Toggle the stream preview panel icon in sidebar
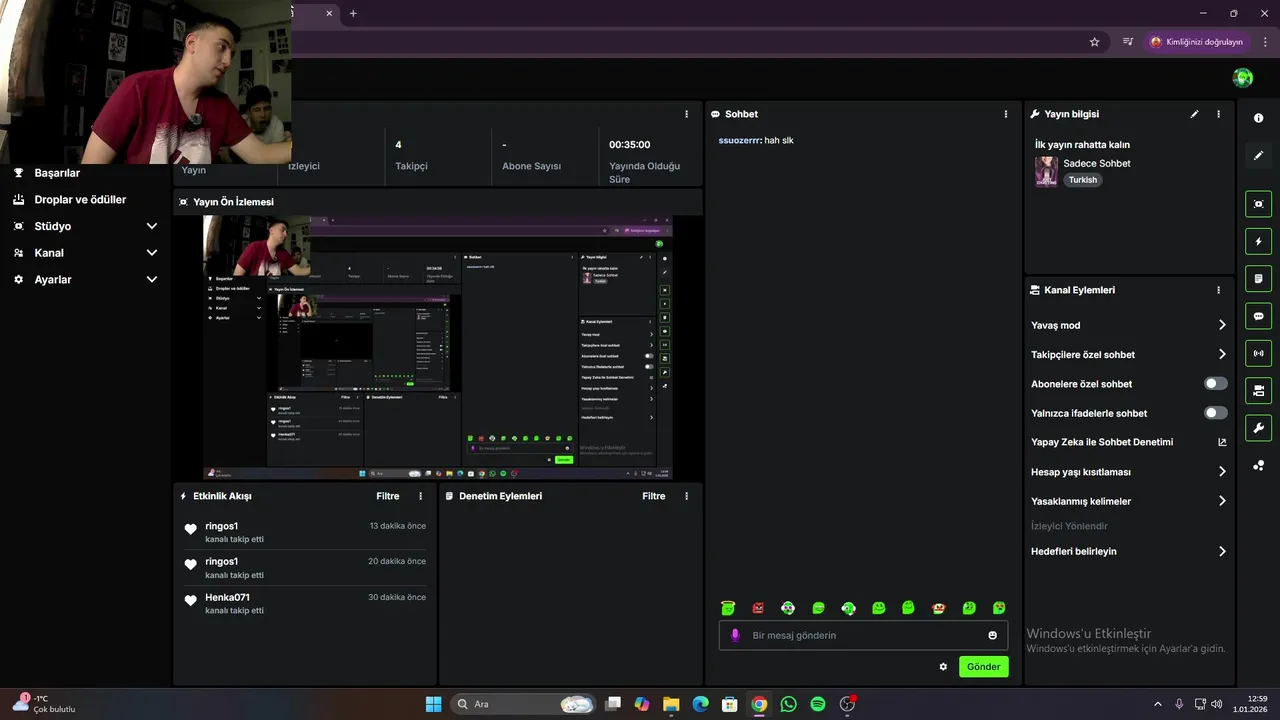 tap(1258, 204)
